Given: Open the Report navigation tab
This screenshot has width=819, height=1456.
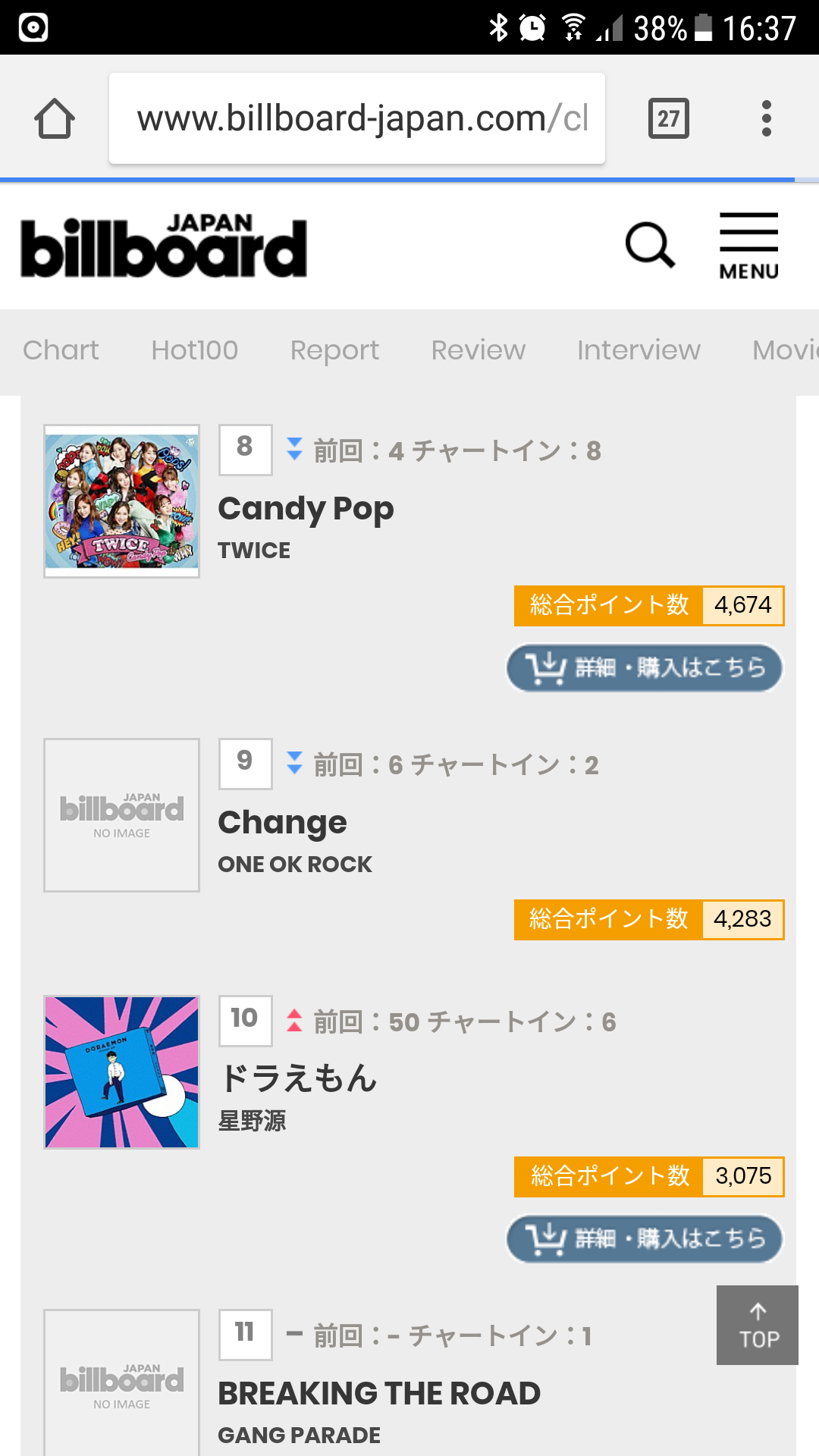Looking at the screenshot, I should coord(334,350).
